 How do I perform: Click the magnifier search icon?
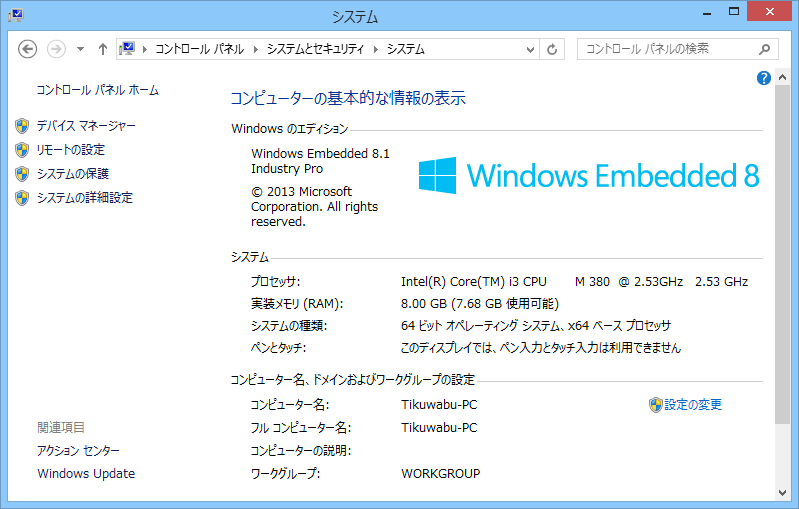pyautogui.click(x=764, y=49)
